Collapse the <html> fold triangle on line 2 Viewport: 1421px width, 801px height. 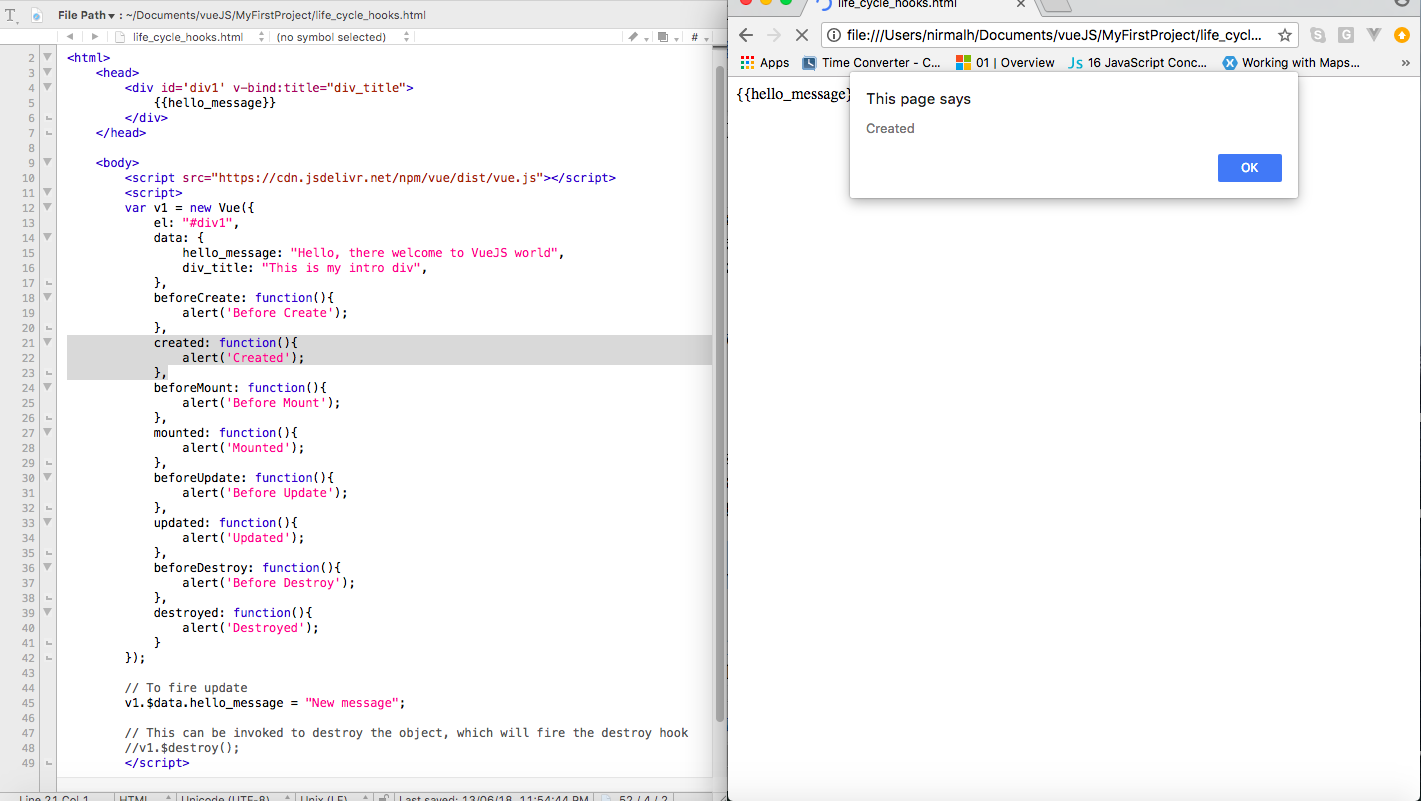click(47, 58)
